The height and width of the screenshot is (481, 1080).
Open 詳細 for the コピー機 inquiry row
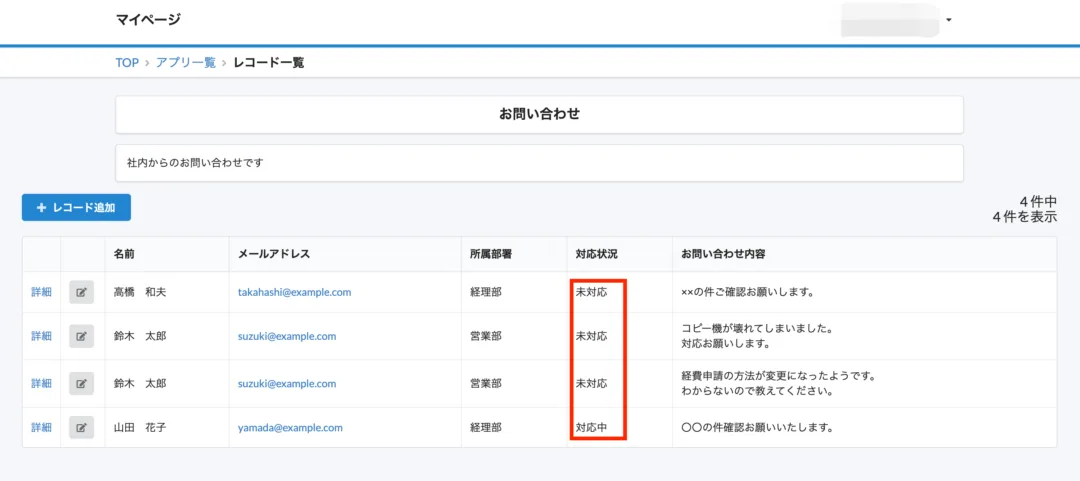click(x=41, y=336)
